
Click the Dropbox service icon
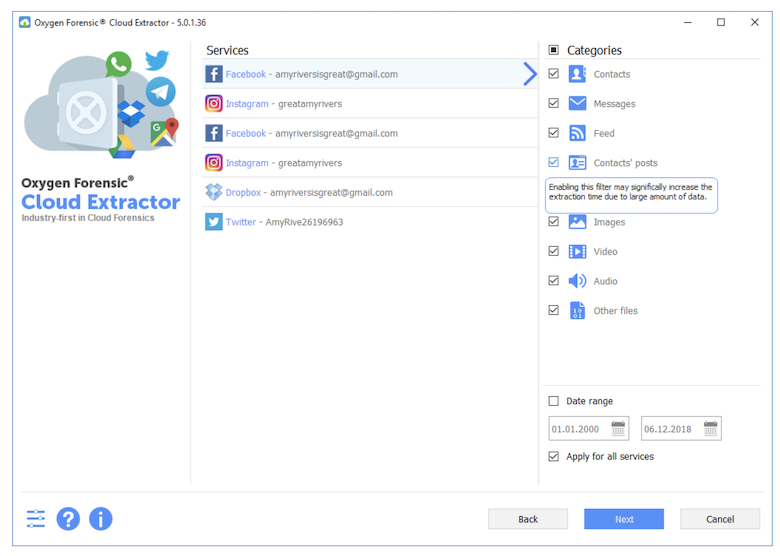click(x=214, y=192)
